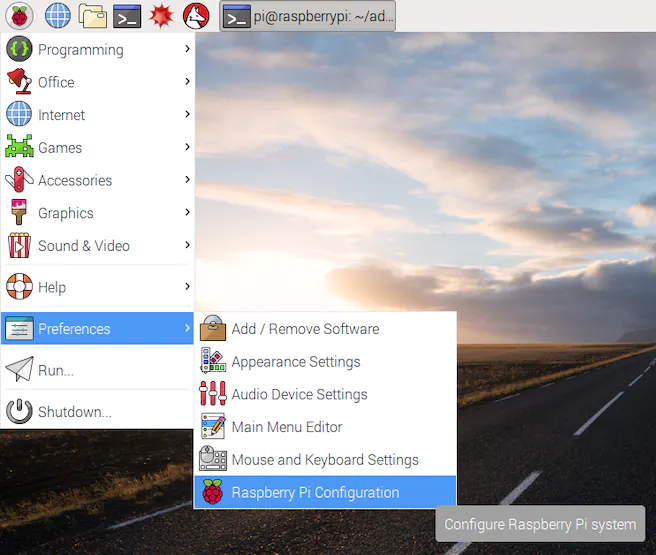Viewport: 656px width, 555px height.
Task: Click the Office desk lamp icon
Action: click(19, 82)
